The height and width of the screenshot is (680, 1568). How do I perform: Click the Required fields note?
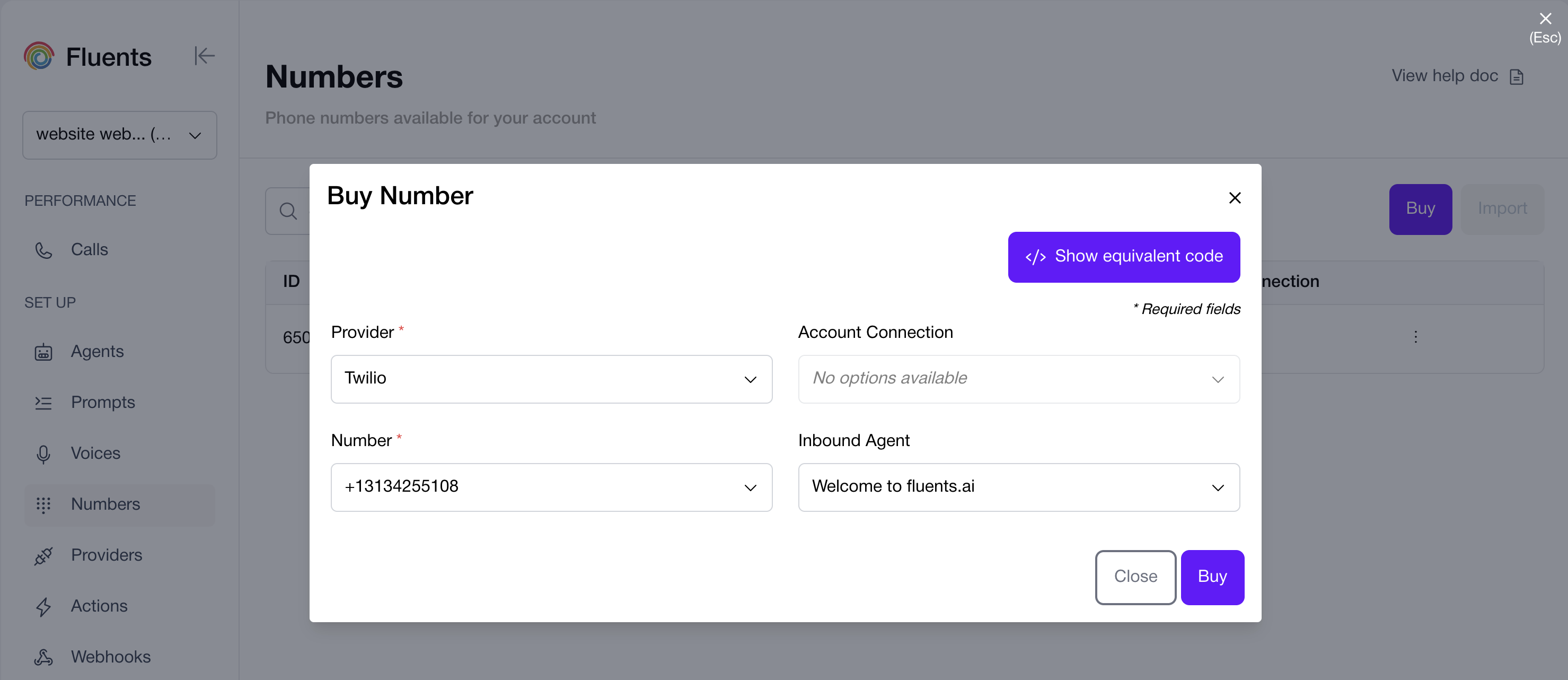(1187, 309)
